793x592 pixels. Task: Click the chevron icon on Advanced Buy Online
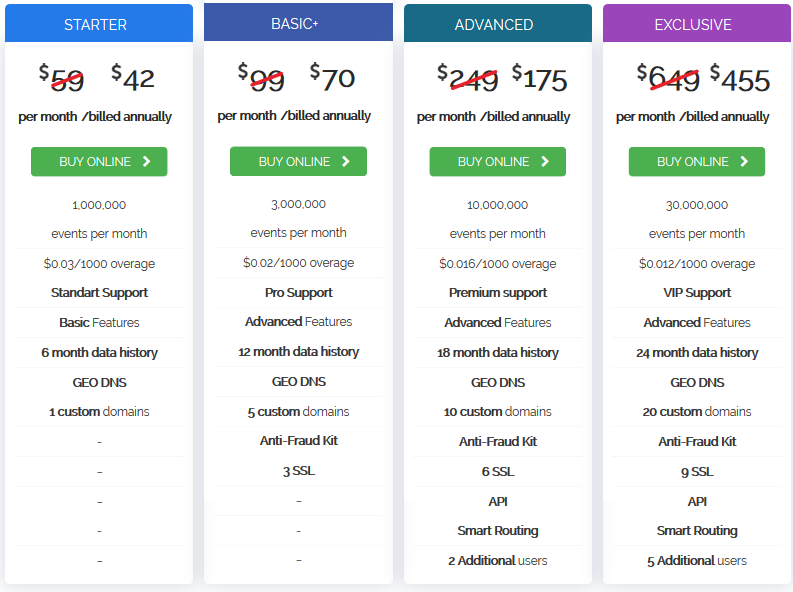coord(545,161)
